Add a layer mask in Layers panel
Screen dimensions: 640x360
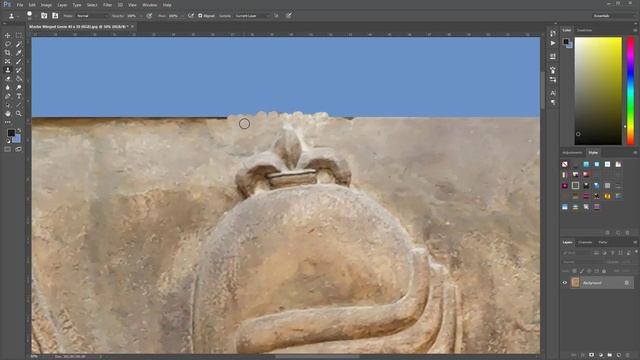click(591, 355)
